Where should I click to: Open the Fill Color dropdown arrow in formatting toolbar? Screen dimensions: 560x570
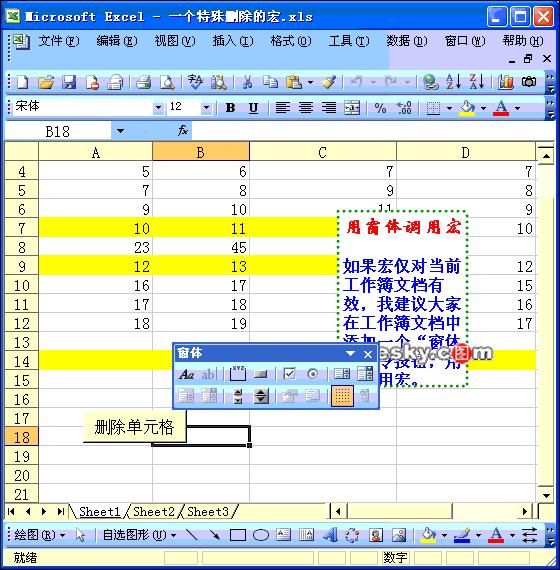483,108
